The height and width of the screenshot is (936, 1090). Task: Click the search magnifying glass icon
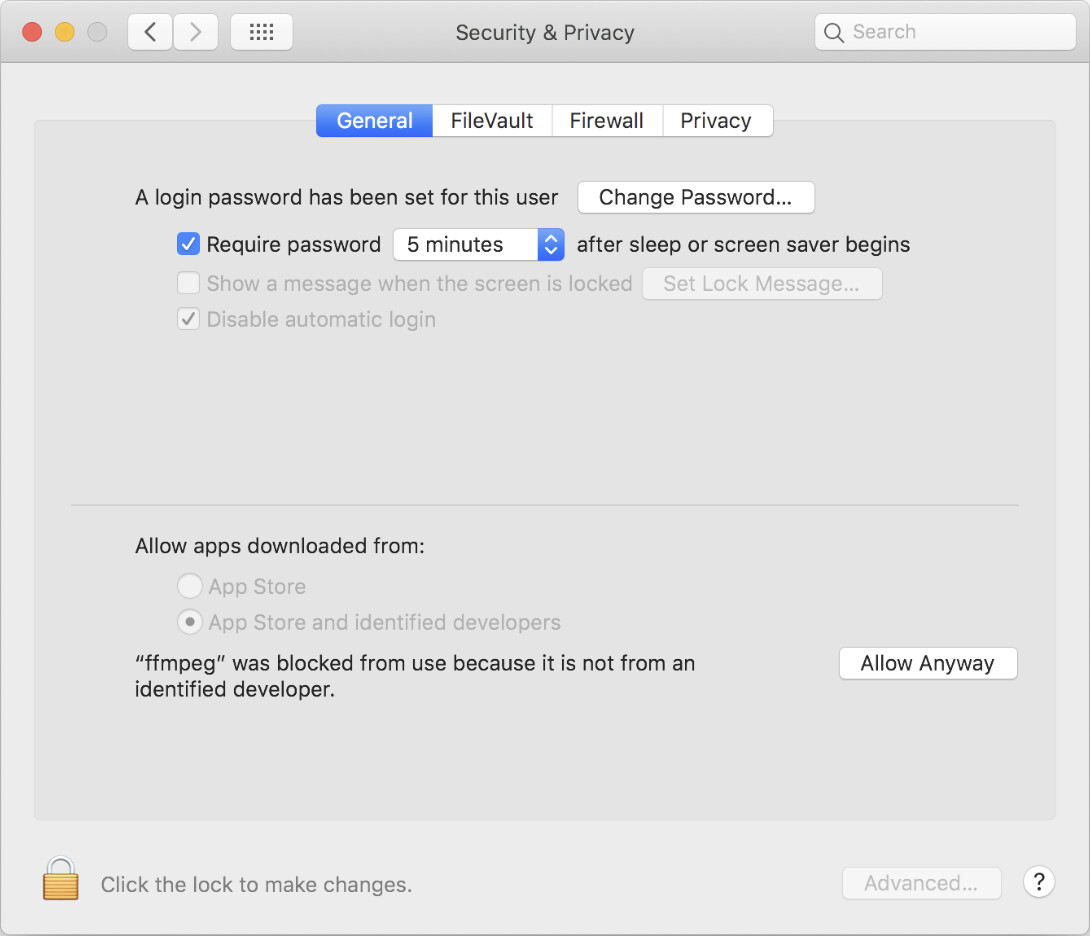(x=833, y=32)
